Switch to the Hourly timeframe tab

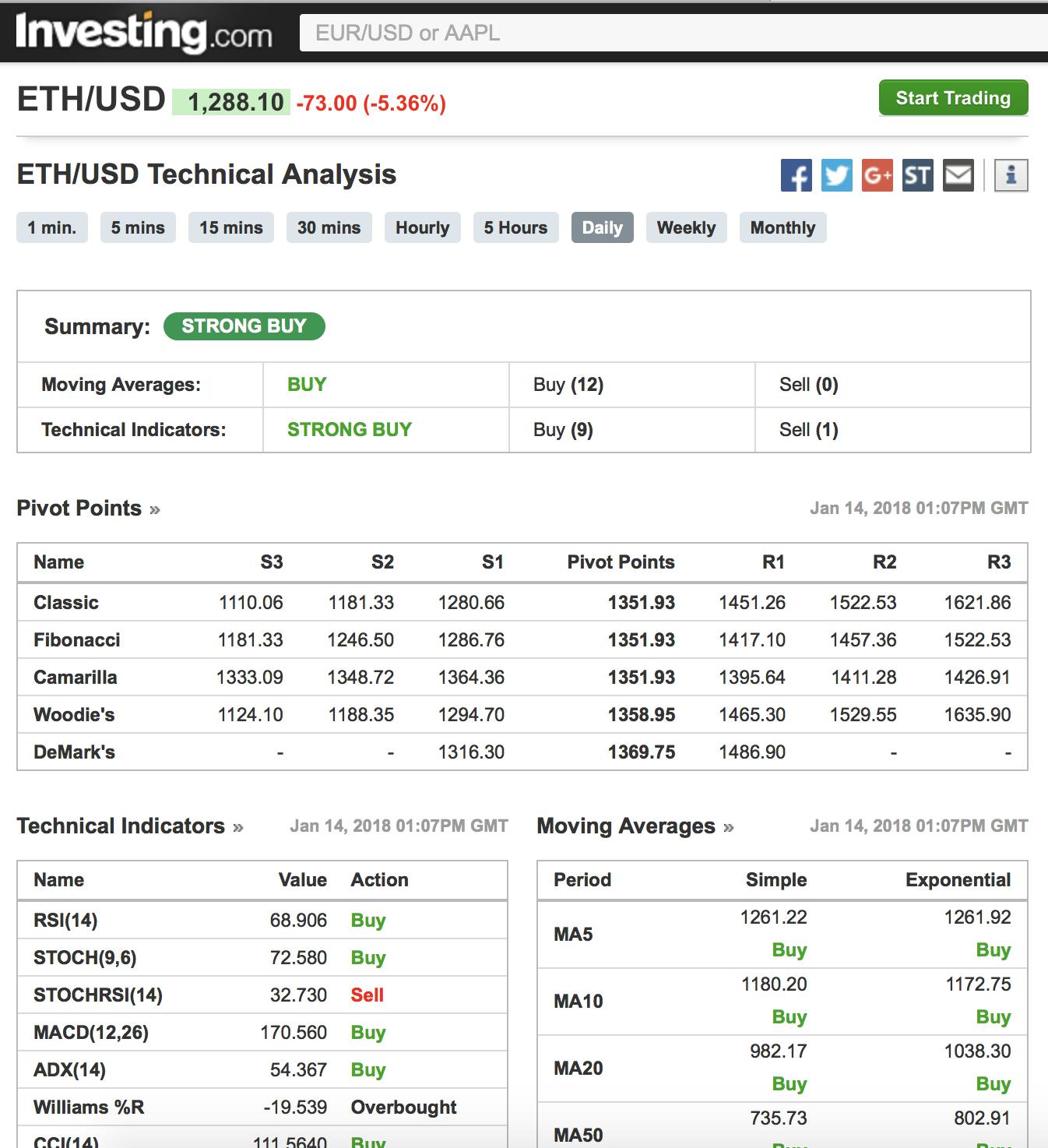(x=422, y=227)
